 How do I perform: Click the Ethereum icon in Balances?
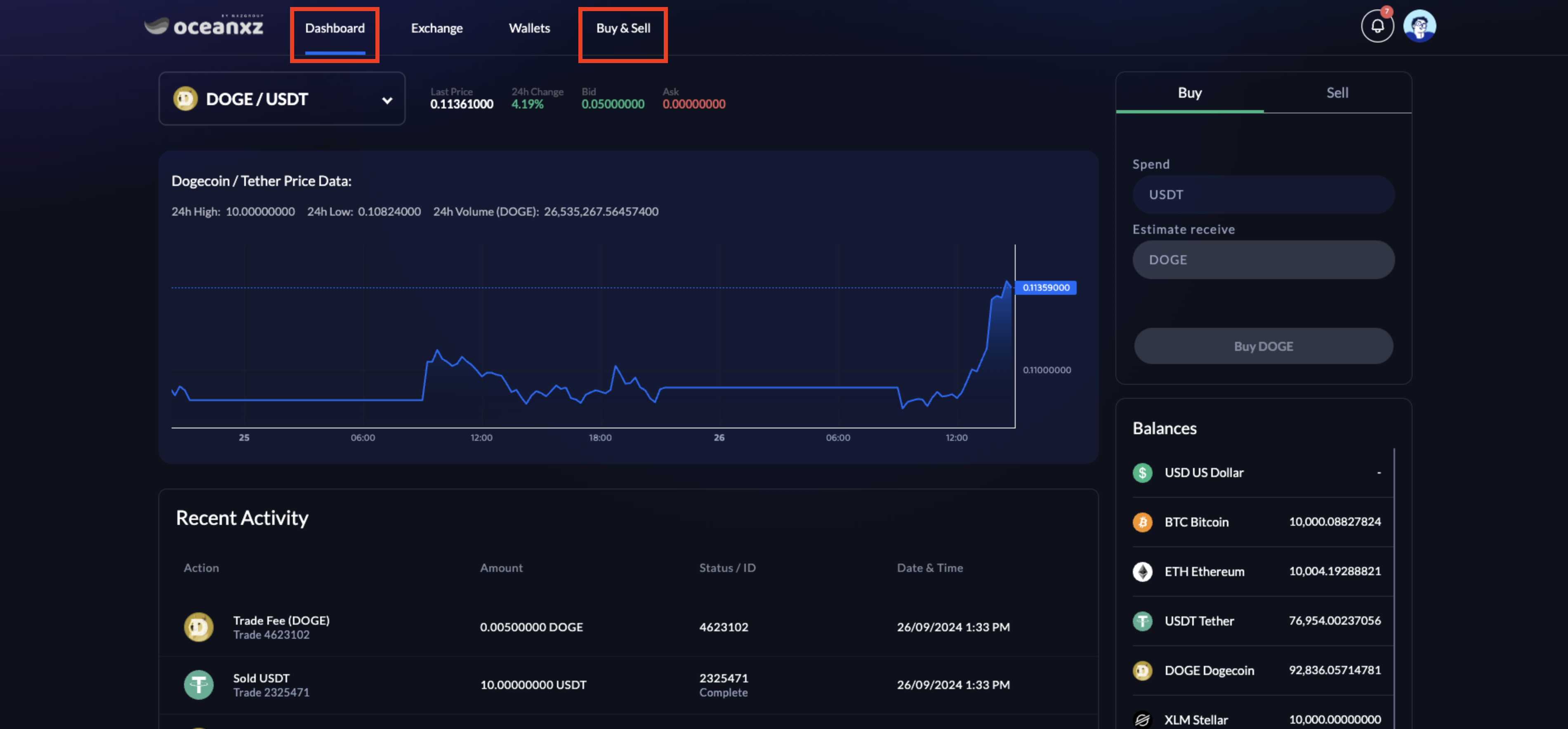click(1142, 571)
